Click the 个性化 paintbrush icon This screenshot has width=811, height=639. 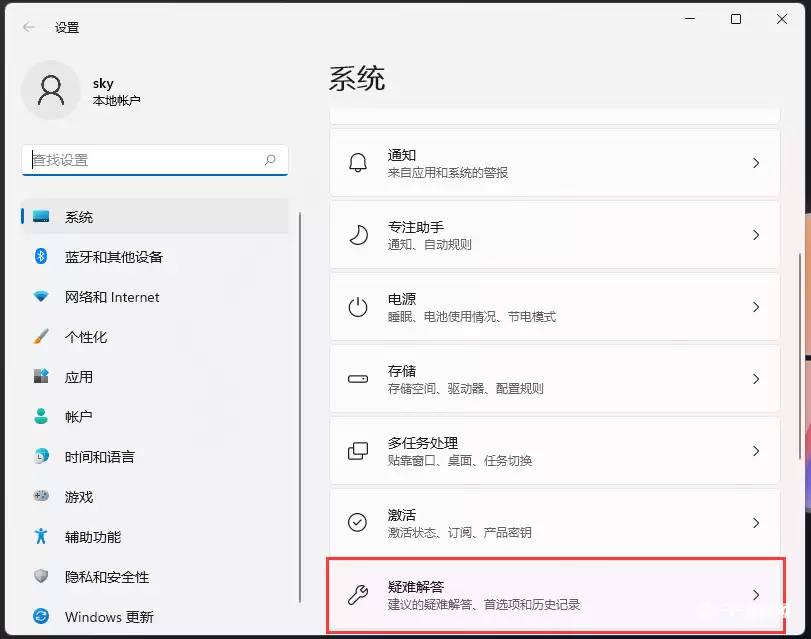coord(41,337)
